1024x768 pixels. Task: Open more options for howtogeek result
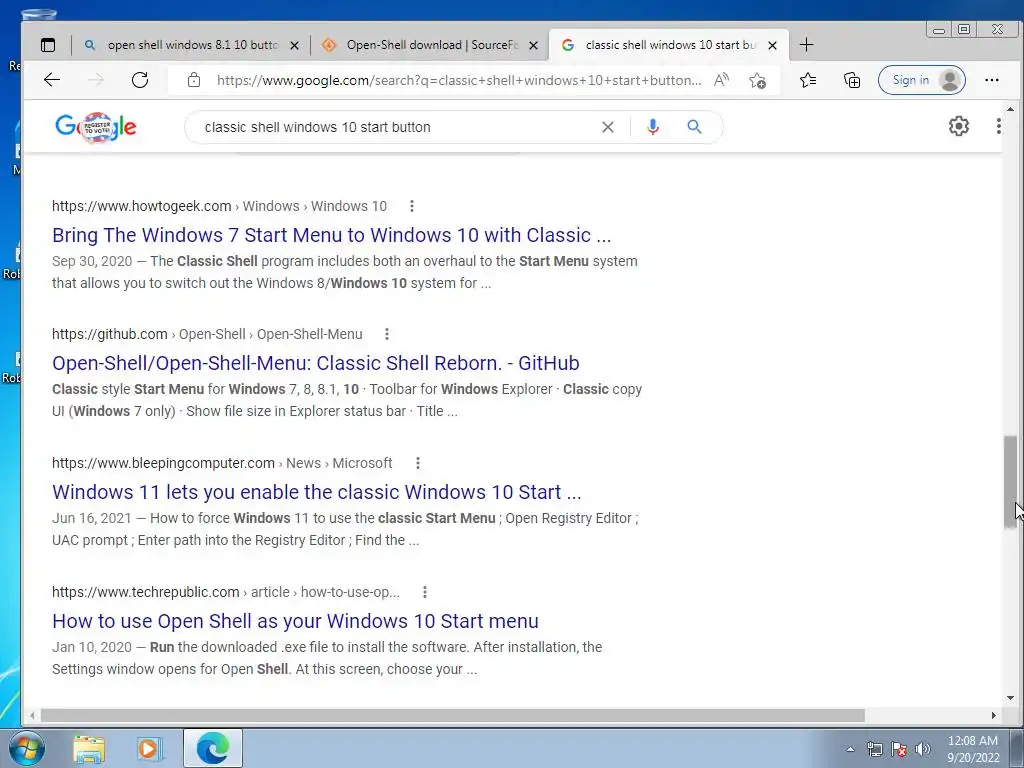411,206
